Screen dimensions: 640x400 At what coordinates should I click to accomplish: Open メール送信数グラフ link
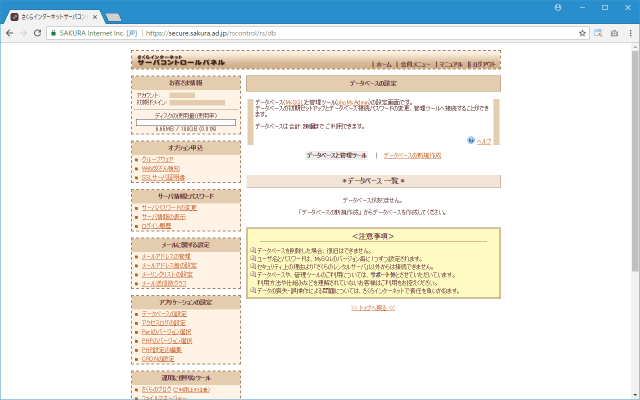point(164,283)
